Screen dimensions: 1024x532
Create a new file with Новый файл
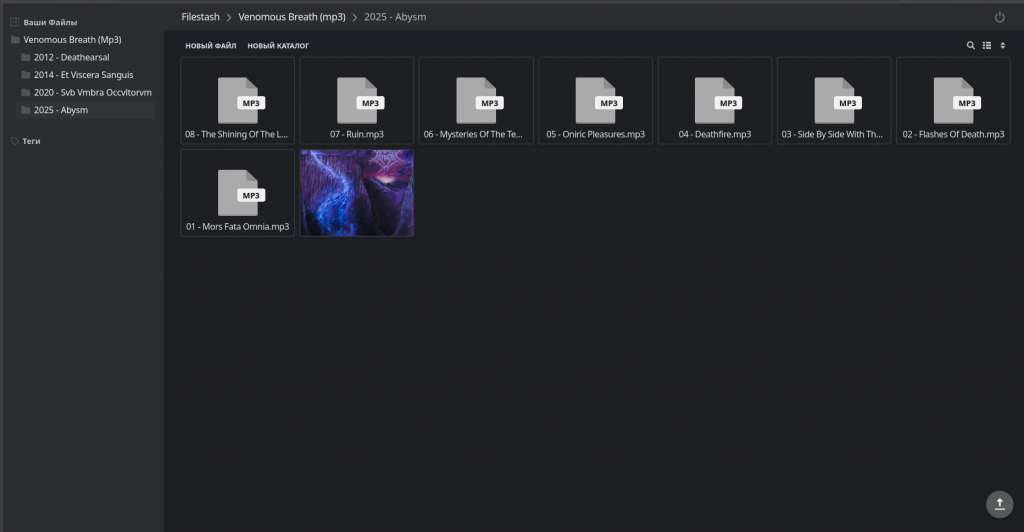(x=210, y=46)
